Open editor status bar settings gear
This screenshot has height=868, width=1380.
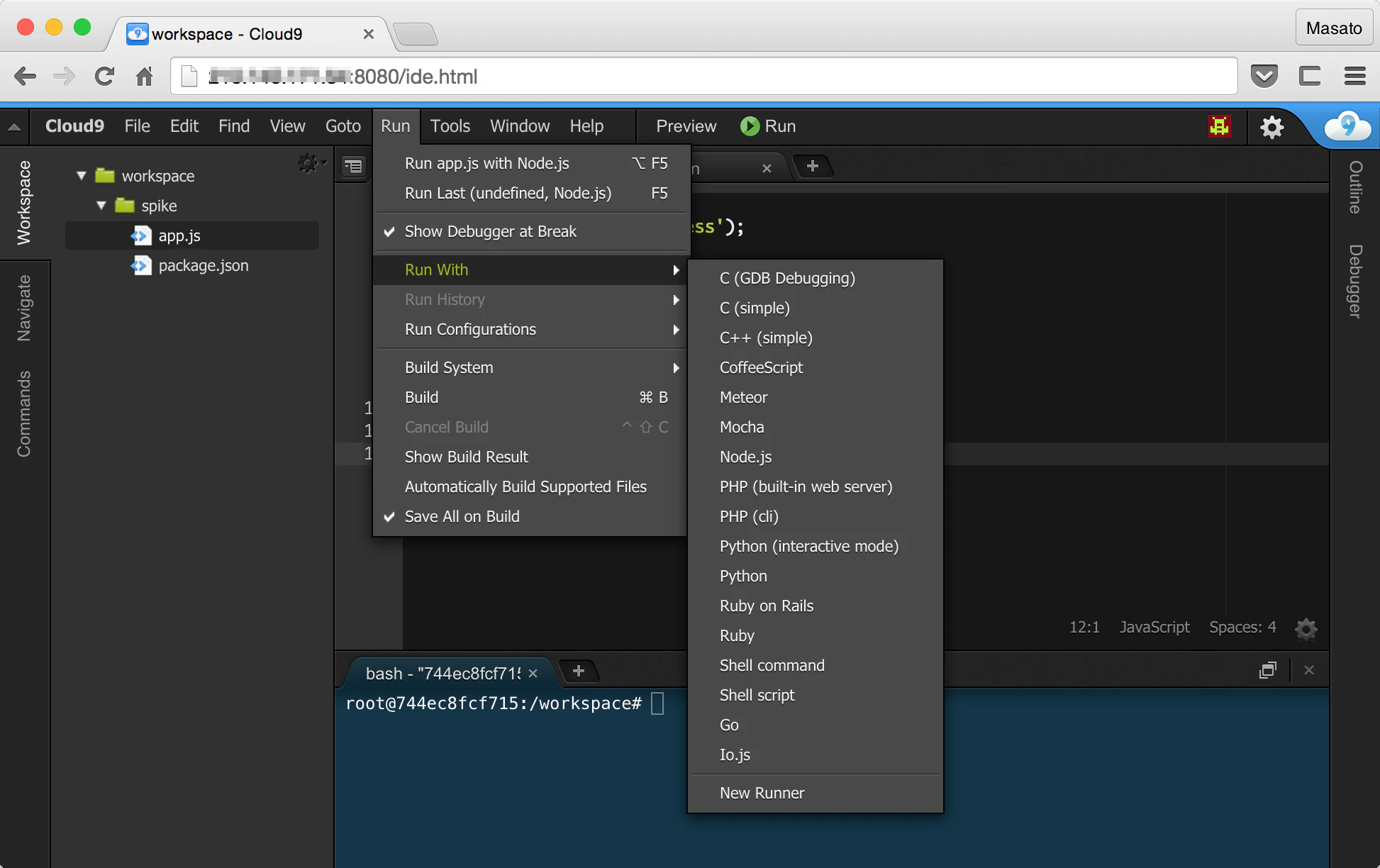click(1306, 628)
